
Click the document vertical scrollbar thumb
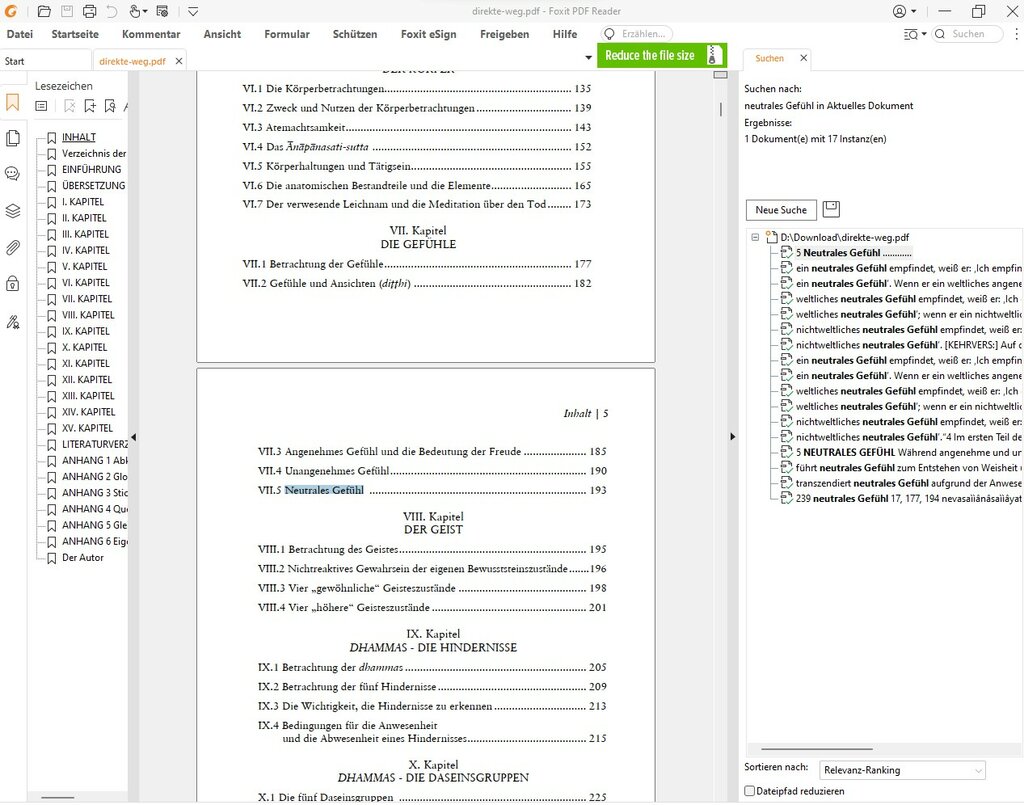pos(720,109)
